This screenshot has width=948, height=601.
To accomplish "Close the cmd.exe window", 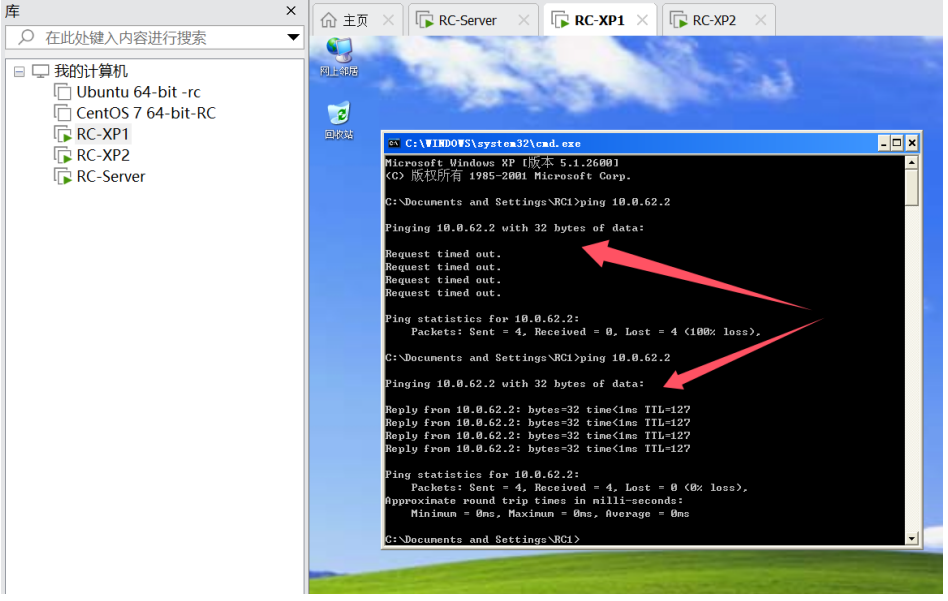I will [912, 143].
